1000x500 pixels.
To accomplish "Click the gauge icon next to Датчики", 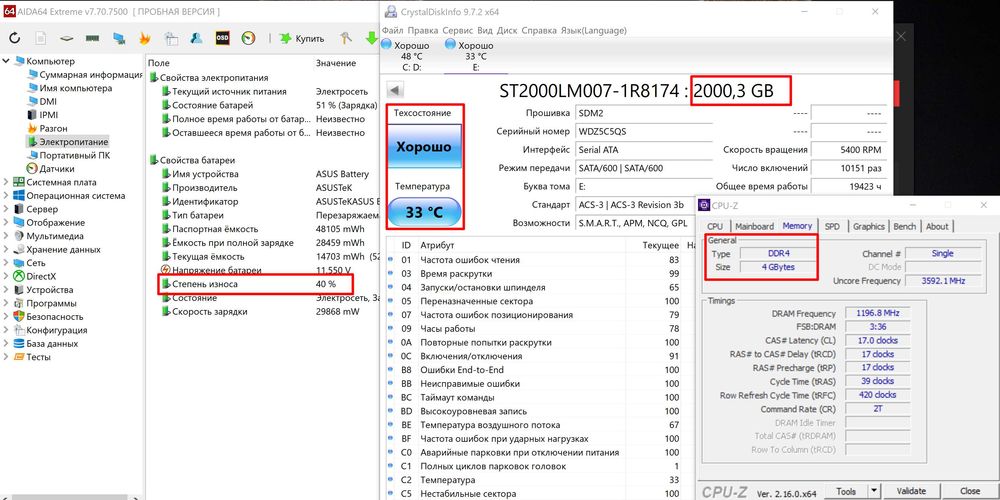I will 33,168.
